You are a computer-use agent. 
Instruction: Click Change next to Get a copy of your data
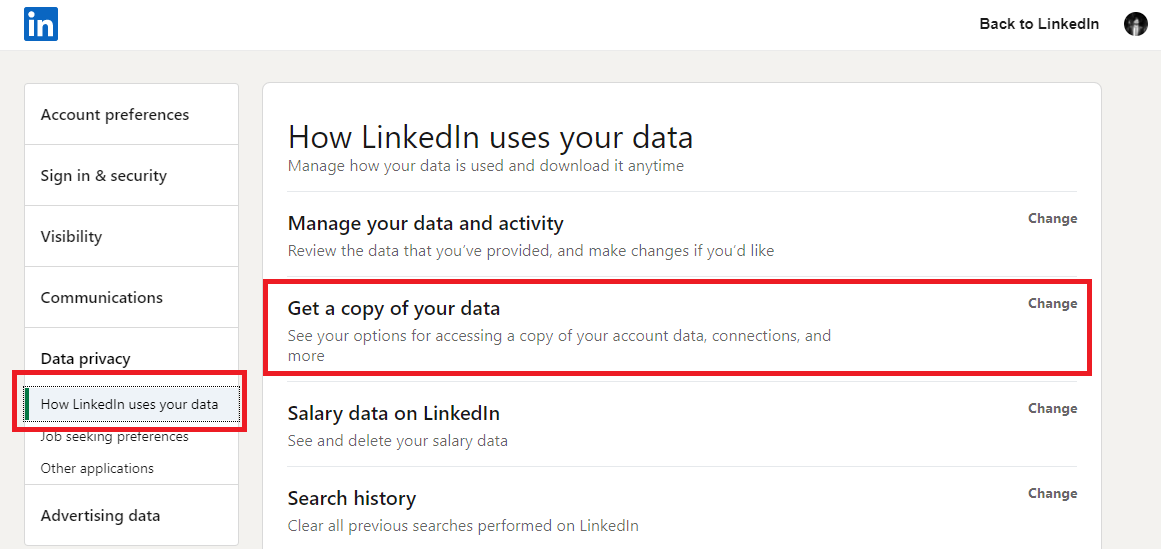click(1052, 304)
